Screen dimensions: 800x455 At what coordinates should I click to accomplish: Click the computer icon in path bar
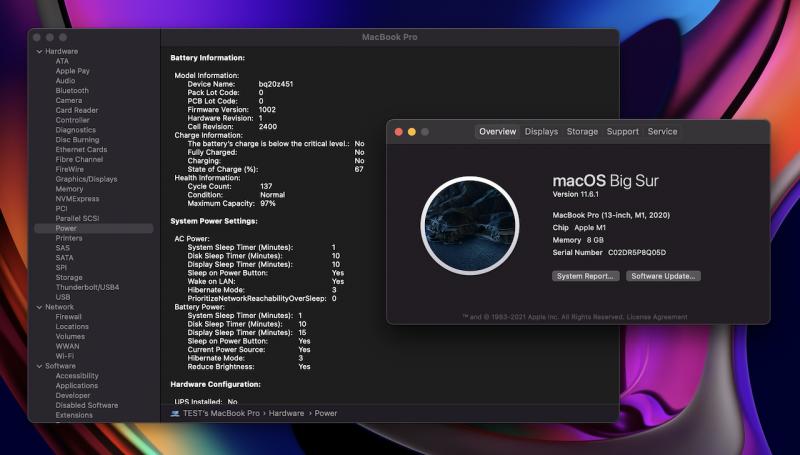[175, 413]
